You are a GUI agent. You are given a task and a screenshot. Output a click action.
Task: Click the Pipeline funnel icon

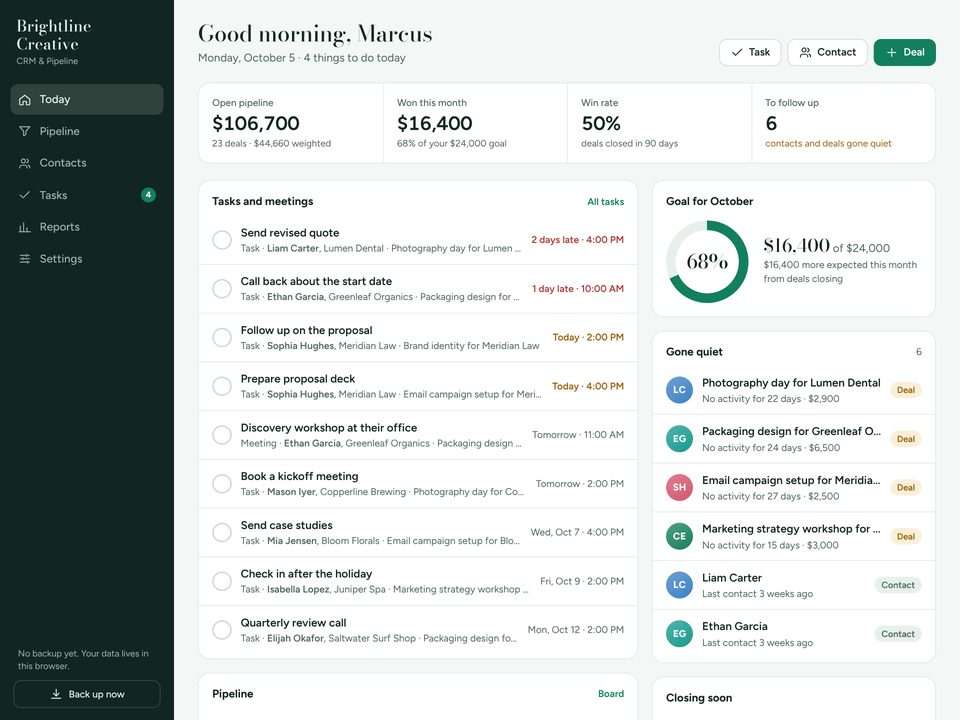tap(24, 131)
